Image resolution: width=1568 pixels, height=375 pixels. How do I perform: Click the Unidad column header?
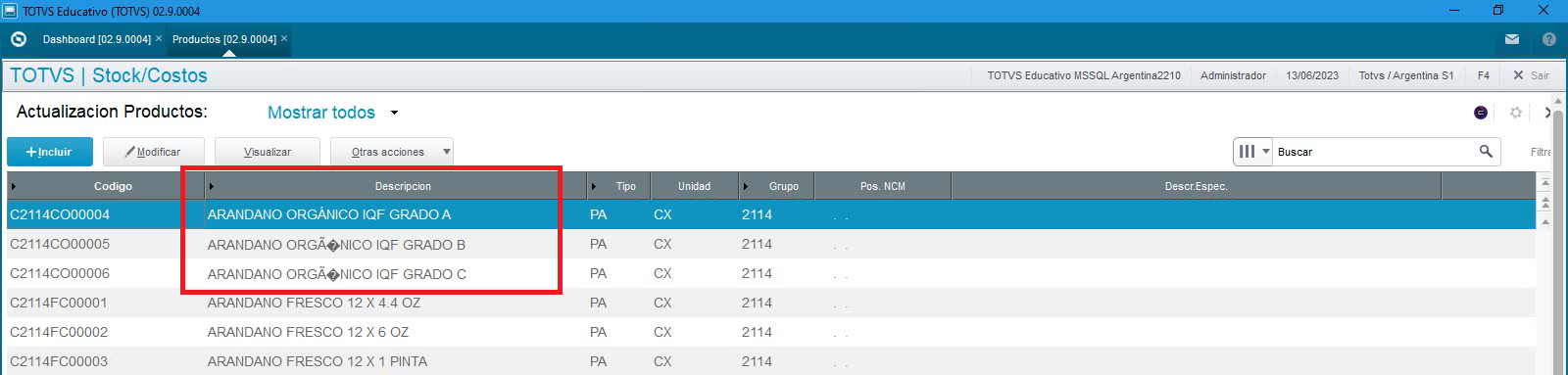tap(694, 186)
